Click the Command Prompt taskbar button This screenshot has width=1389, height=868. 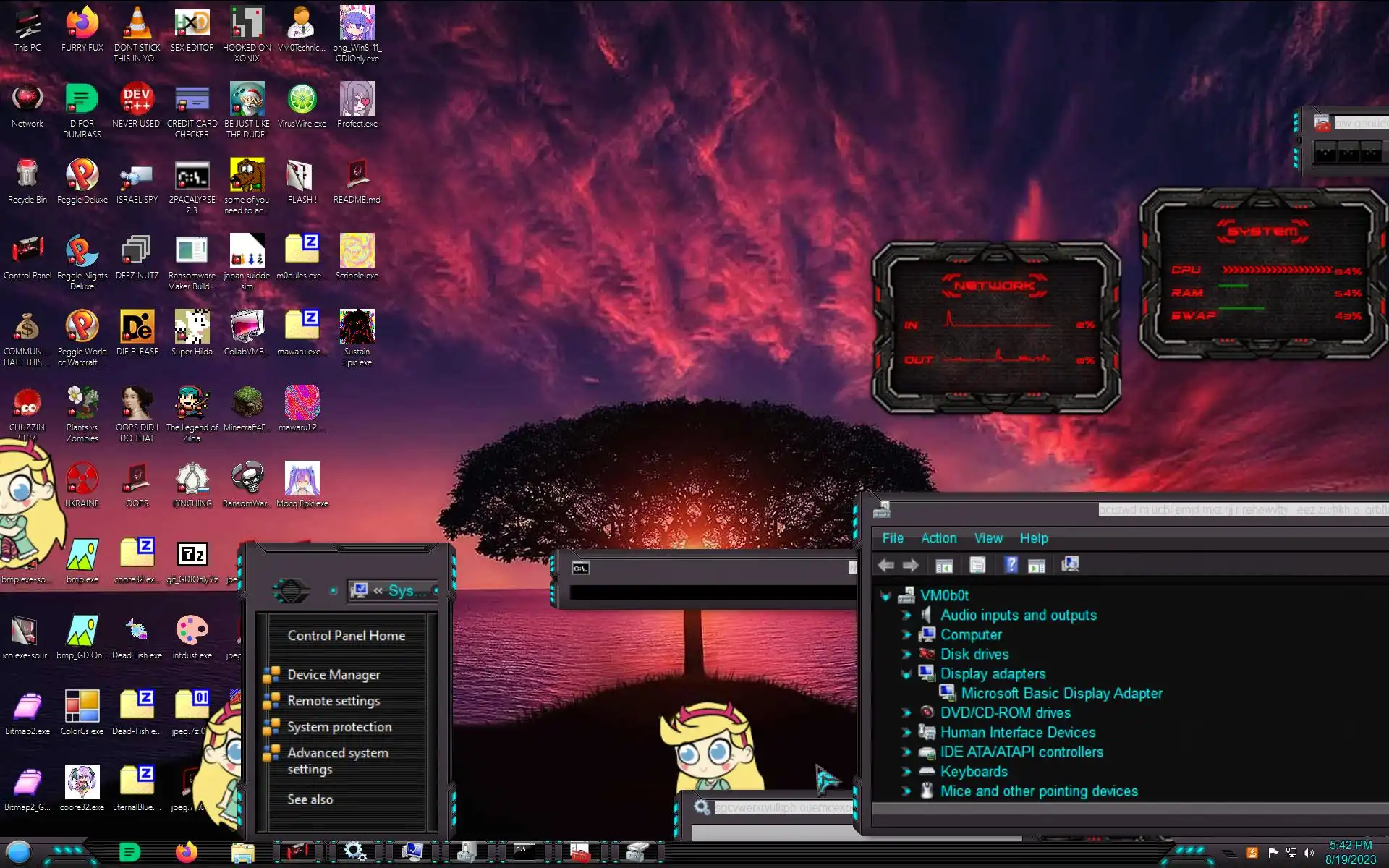pyautogui.click(x=524, y=852)
